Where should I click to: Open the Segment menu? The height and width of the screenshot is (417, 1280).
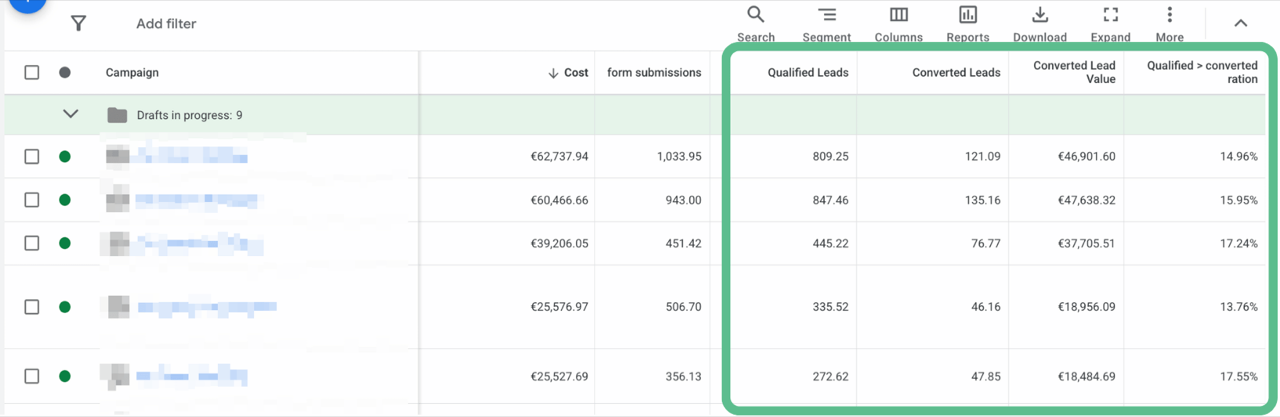click(x=827, y=24)
